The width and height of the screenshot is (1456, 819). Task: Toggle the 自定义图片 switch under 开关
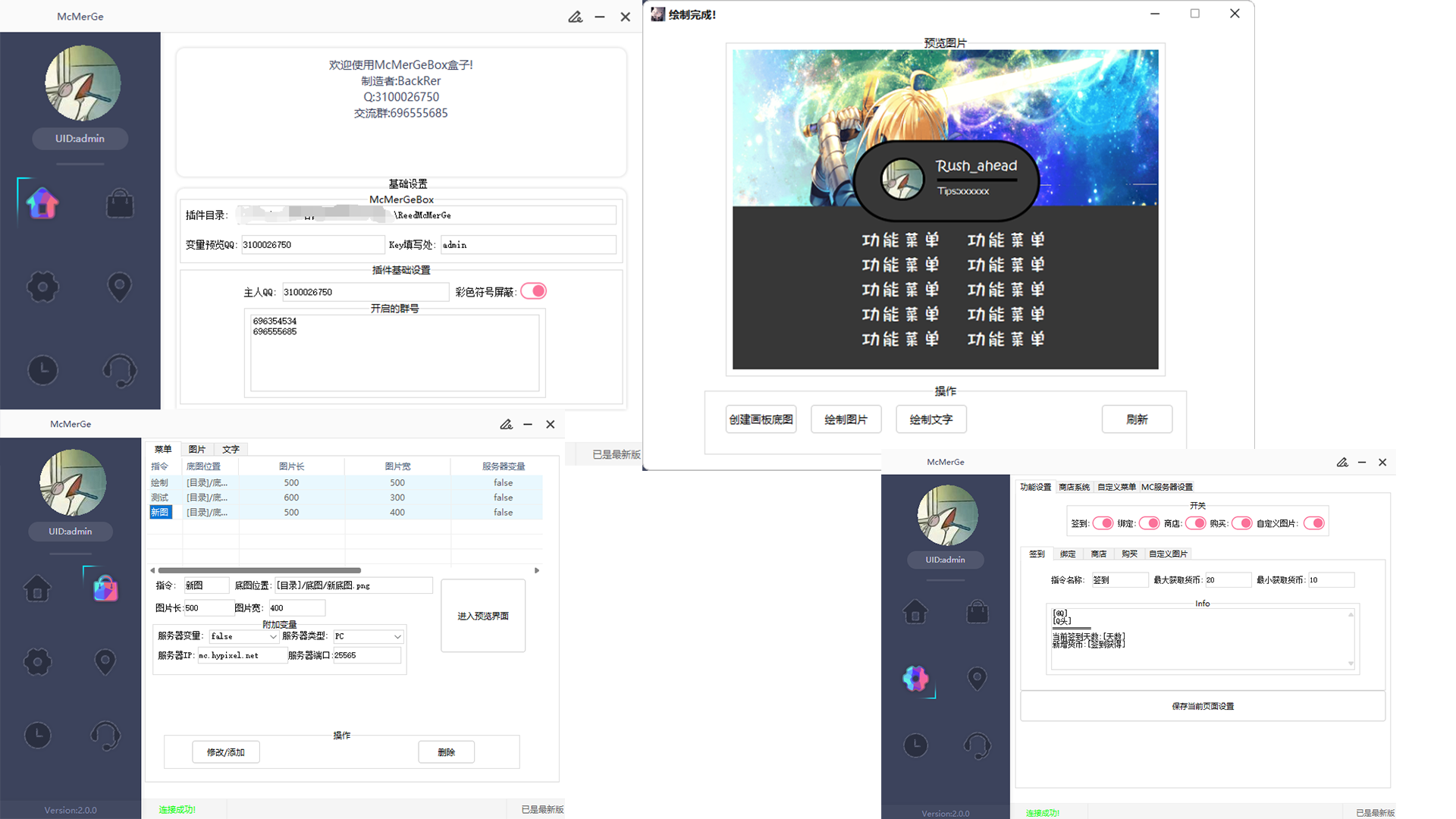coord(1314,523)
